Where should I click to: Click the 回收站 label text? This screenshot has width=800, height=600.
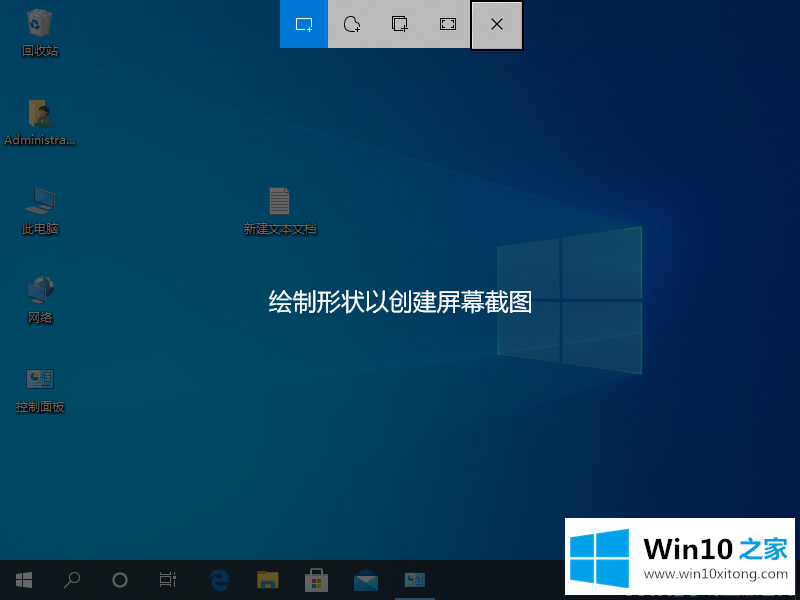tap(40, 51)
